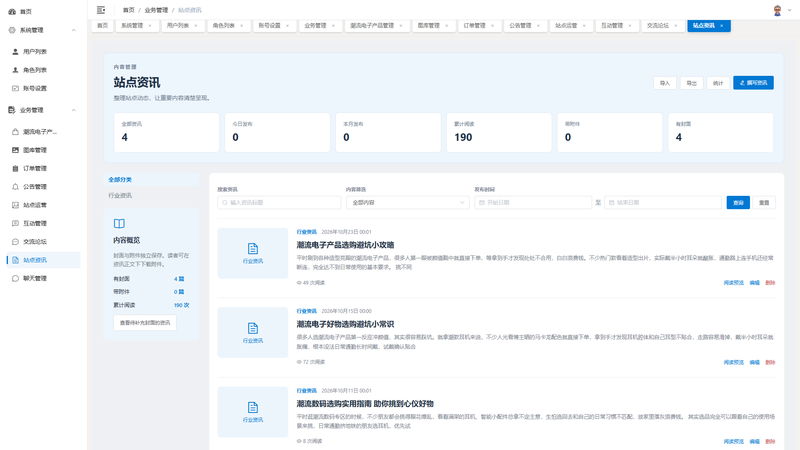800x450 pixels.
Task: Close the 站点运营 tab
Action: pyautogui.click(x=584, y=26)
